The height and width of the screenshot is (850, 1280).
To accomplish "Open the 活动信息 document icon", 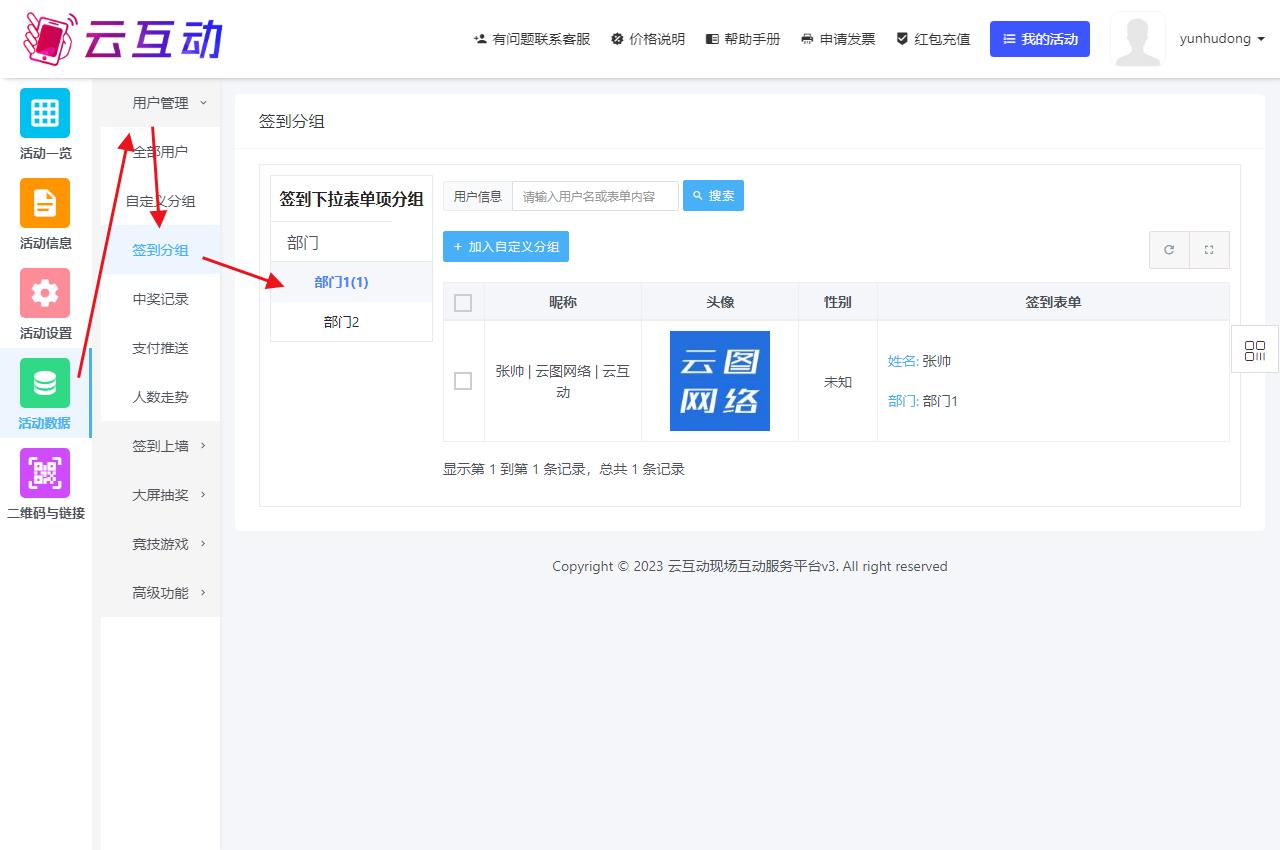I will [45, 203].
